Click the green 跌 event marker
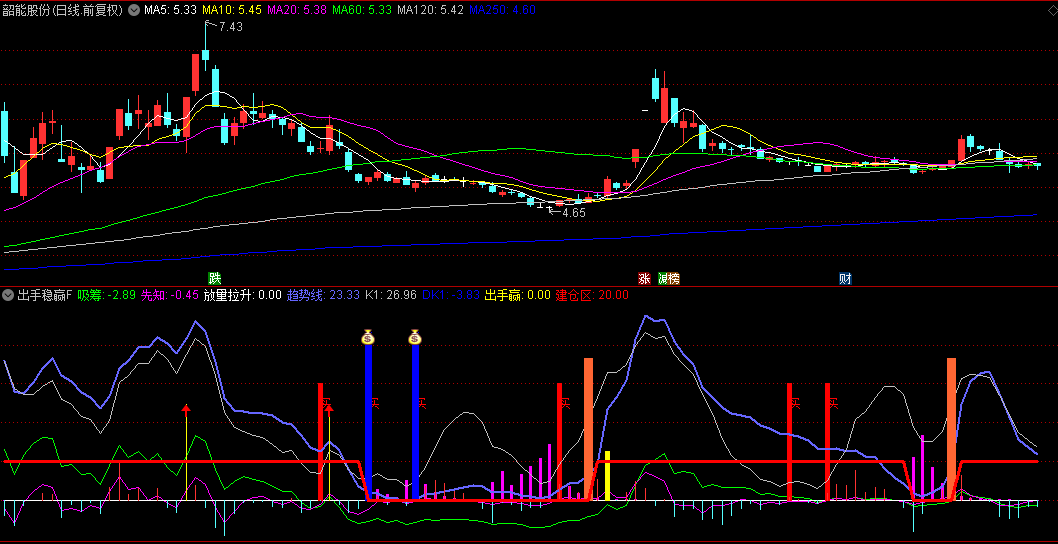 (x=215, y=278)
